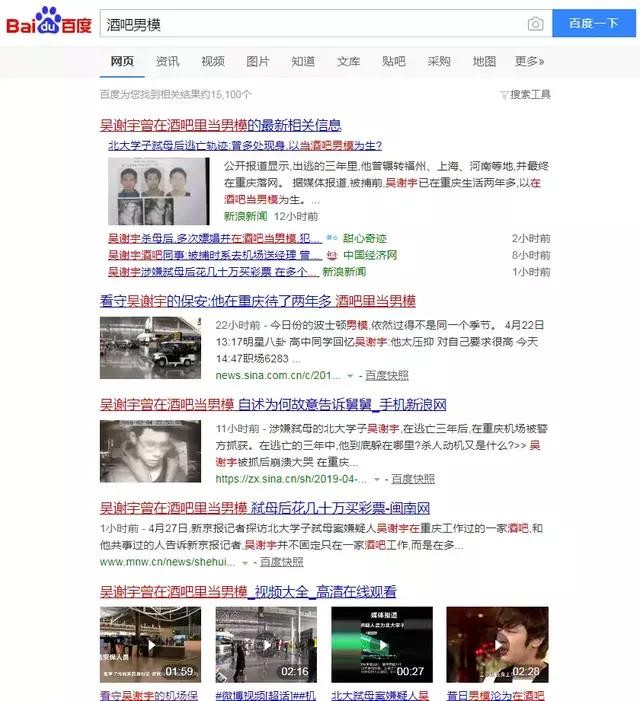The image size is (640, 701).
Task: Play the 01:59 airport video
Action: click(150, 645)
